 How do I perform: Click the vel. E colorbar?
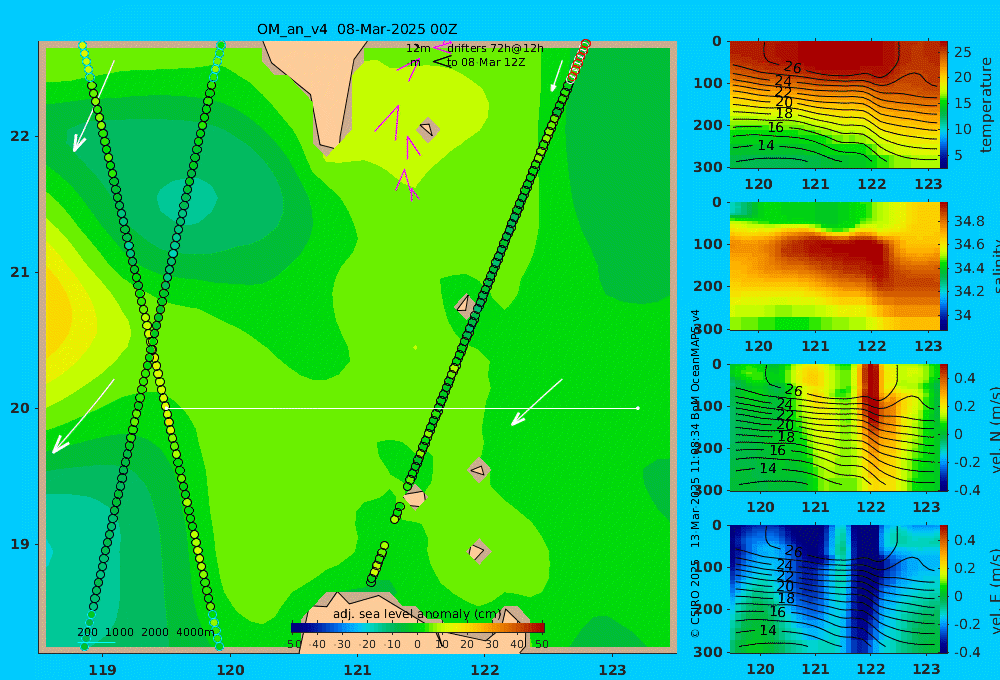point(944,589)
